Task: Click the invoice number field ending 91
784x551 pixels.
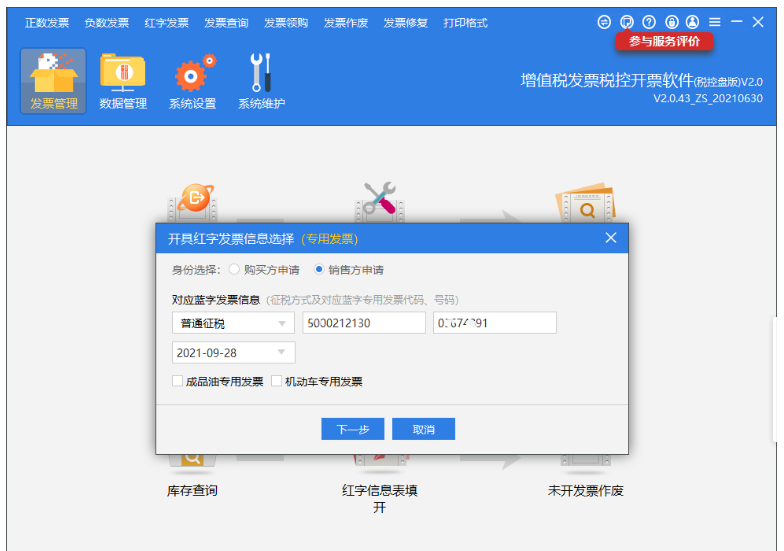Action: (x=494, y=323)
